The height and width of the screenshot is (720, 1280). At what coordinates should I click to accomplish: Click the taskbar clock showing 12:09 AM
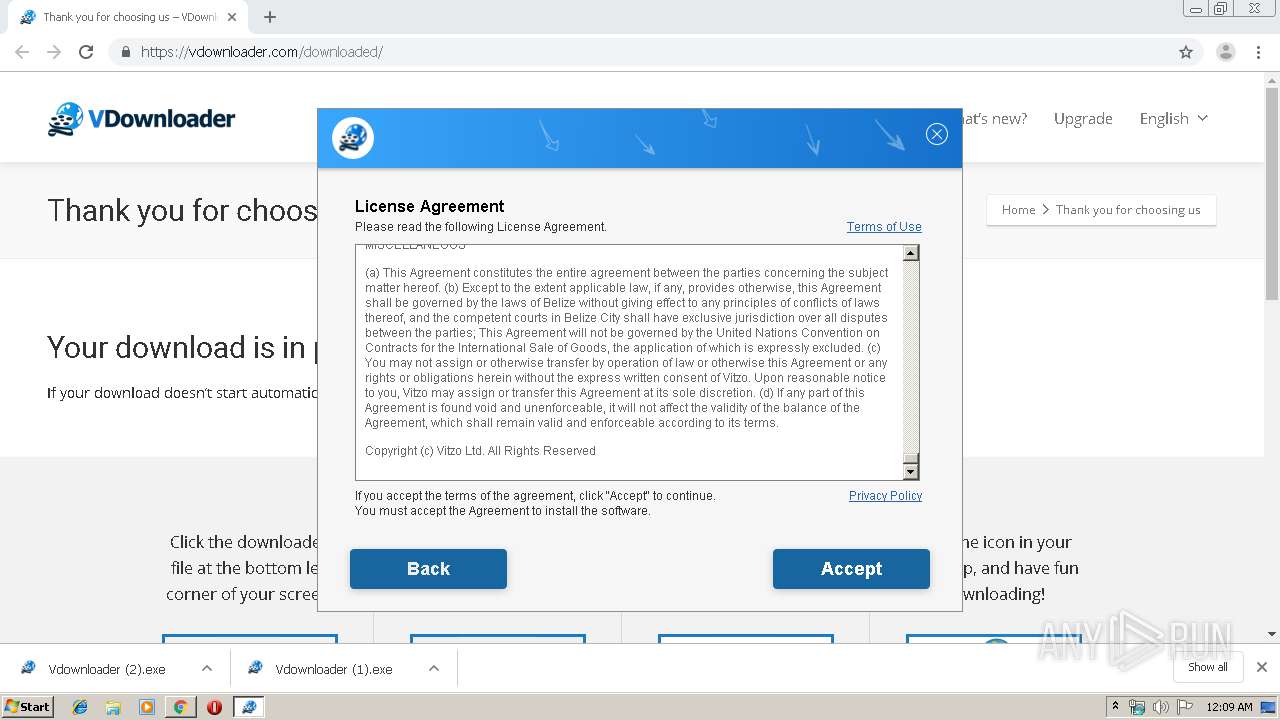click(x=1229, y=707)
